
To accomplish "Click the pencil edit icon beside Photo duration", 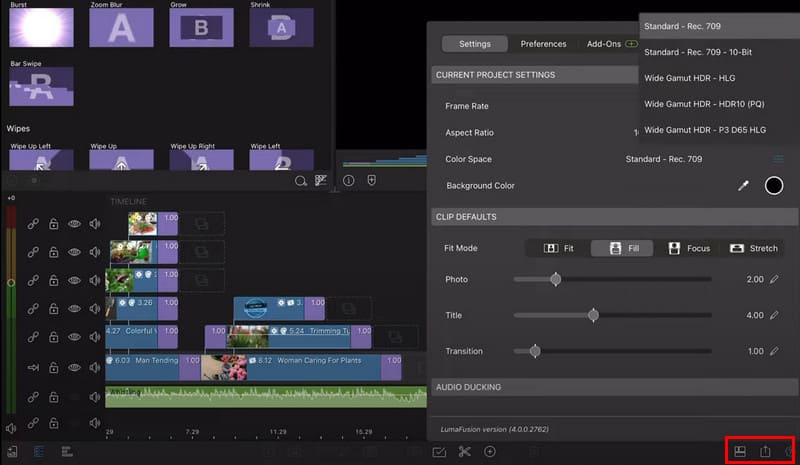I will [773, 279].
